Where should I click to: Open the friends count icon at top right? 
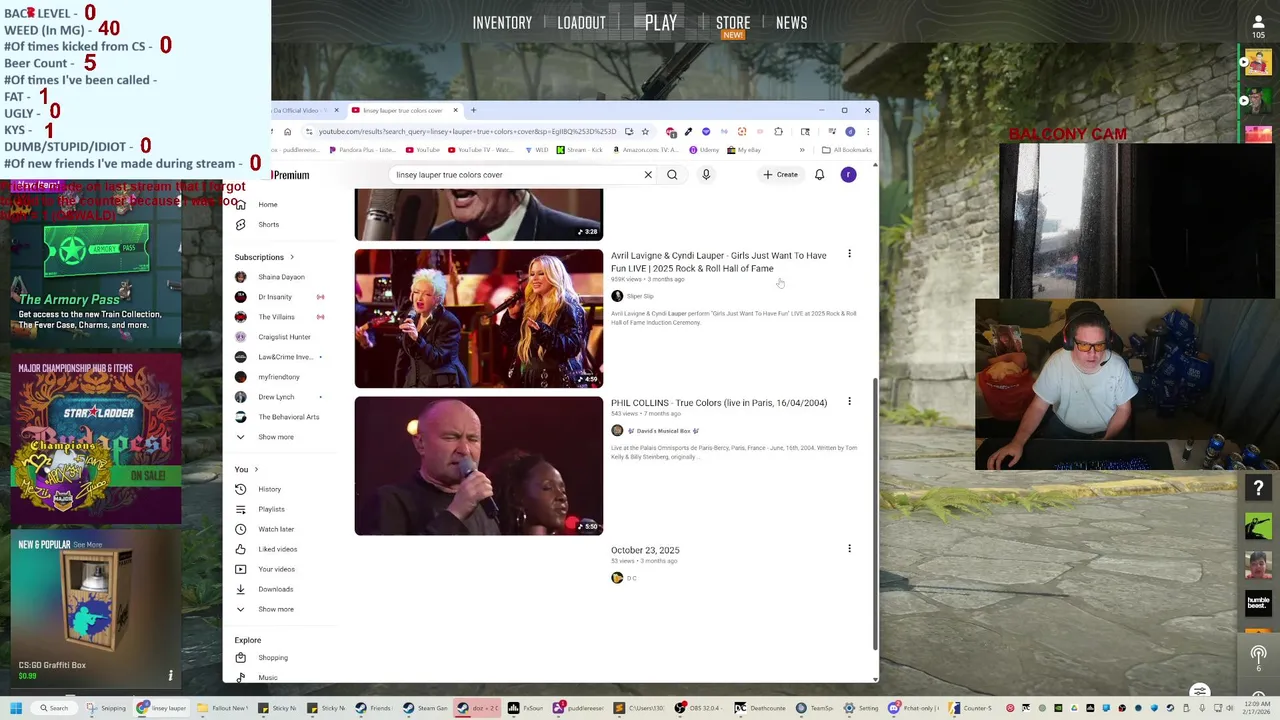pos(1258,26)
